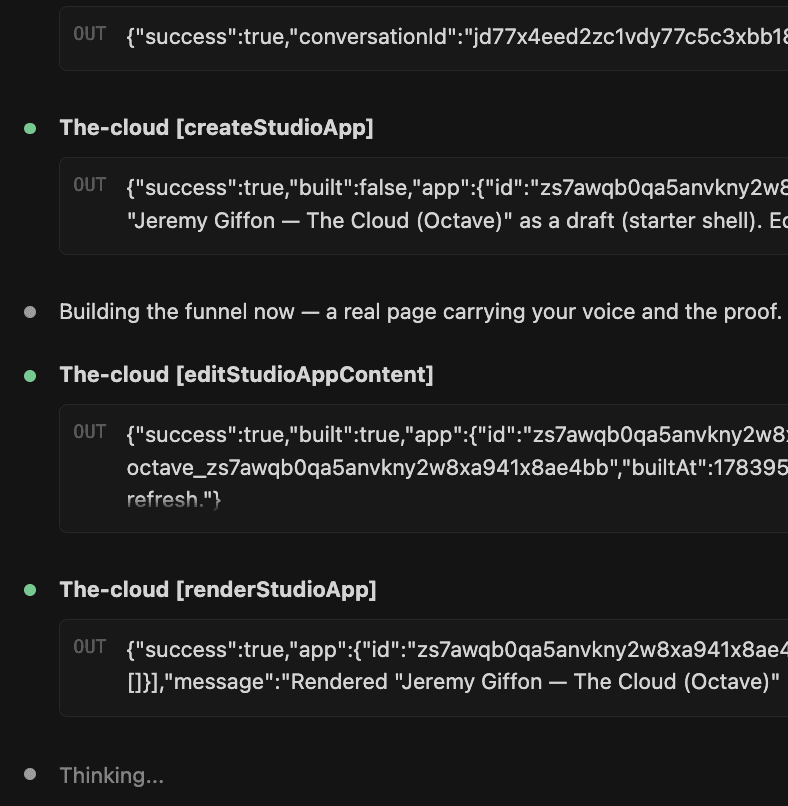Collapse the The-cloud [editStudioAppContent] tool call
This screenshot has width=788, height=806.
(246, 375)
